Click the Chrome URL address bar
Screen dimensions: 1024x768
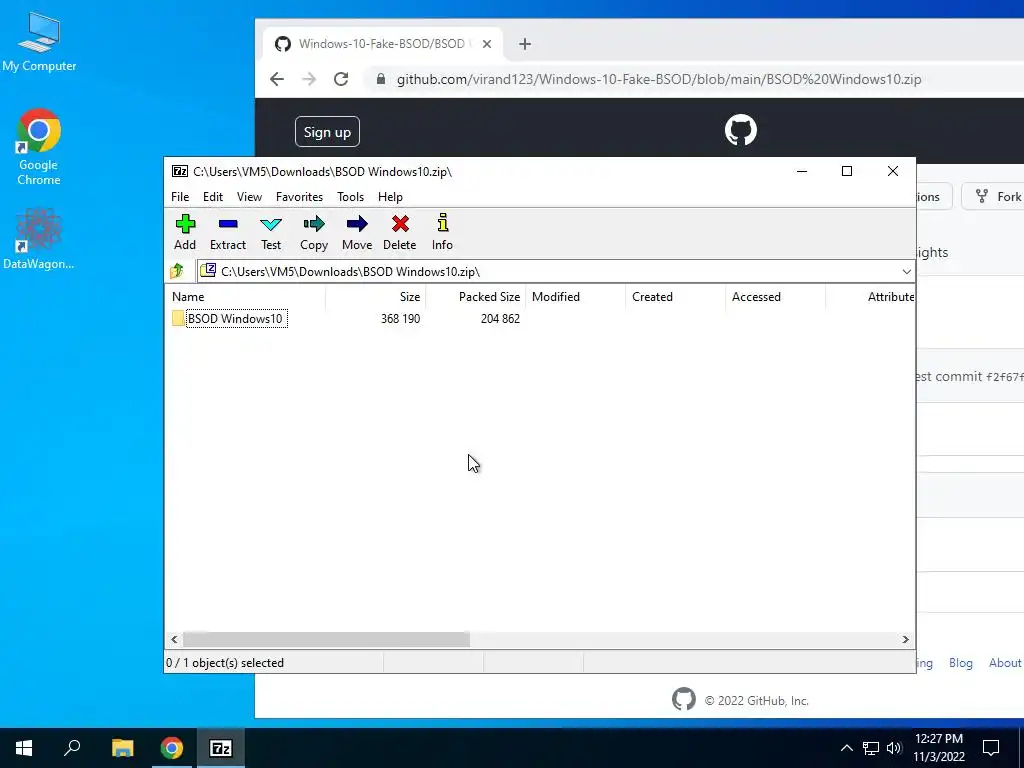coord(659,79)
